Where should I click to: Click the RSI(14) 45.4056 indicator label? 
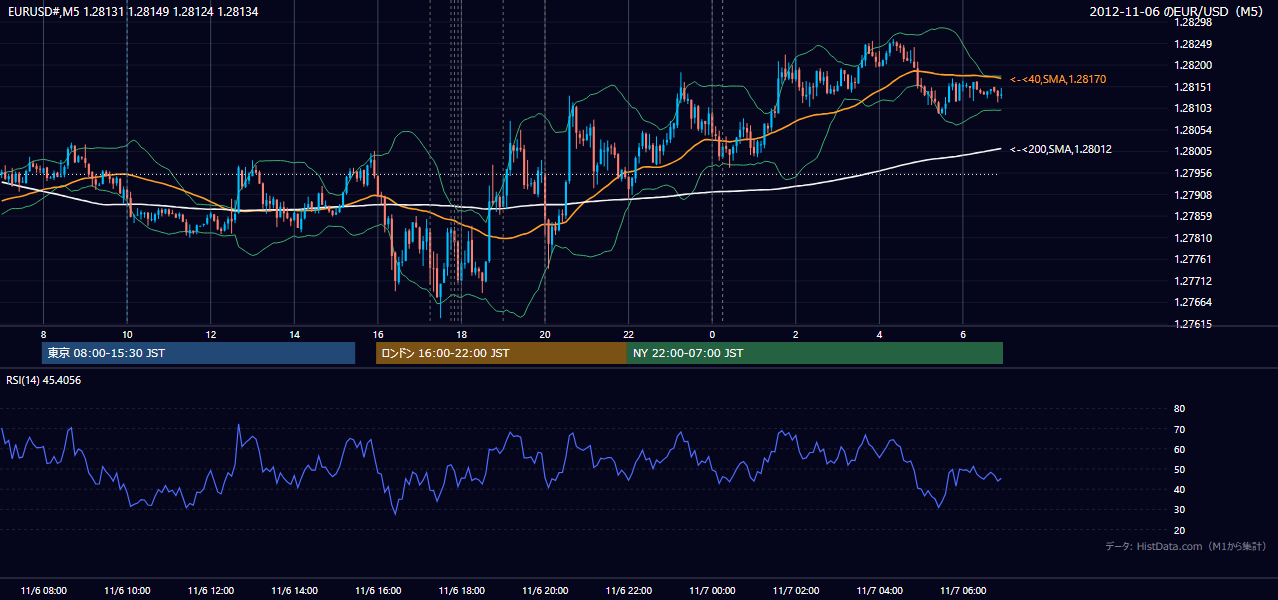43,380
